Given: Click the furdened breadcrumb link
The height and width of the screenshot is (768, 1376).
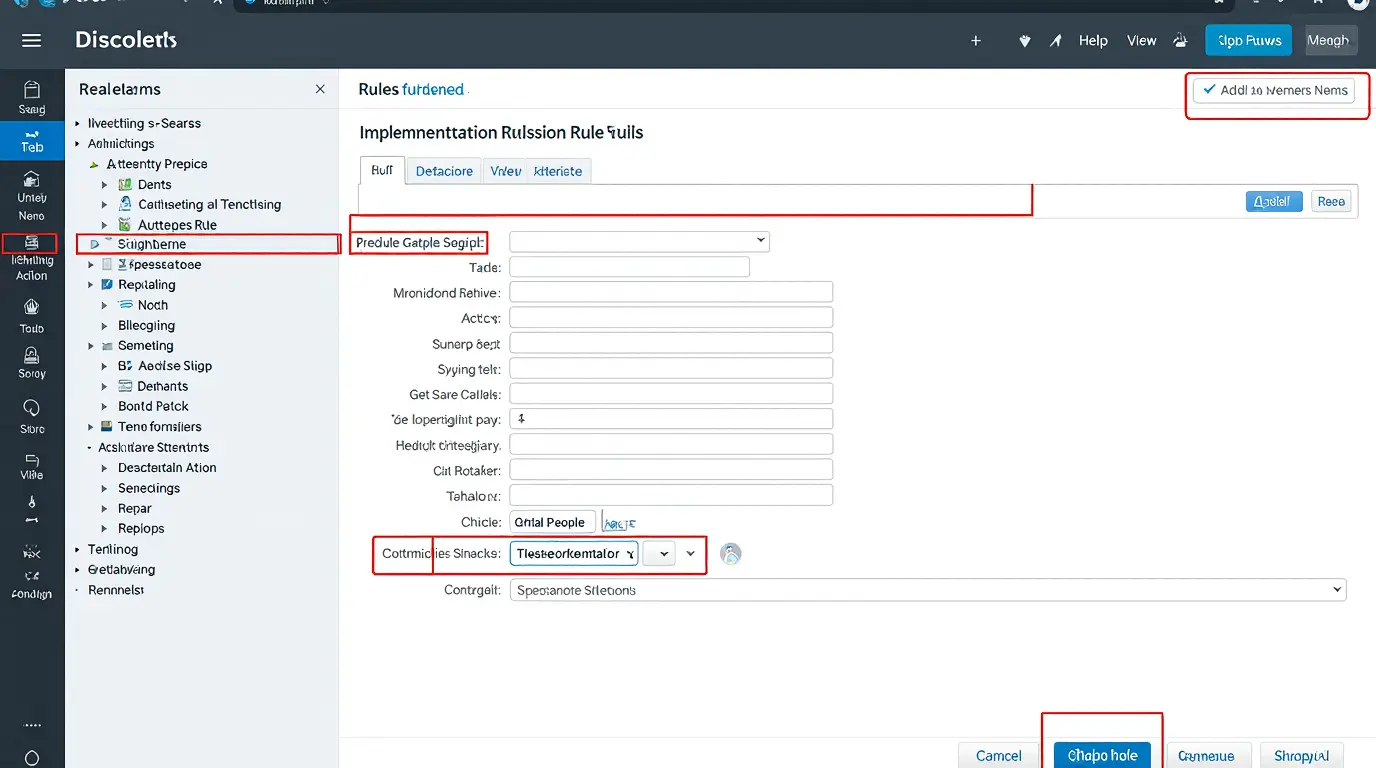Looking at the screenshot, I should point(433,89).
